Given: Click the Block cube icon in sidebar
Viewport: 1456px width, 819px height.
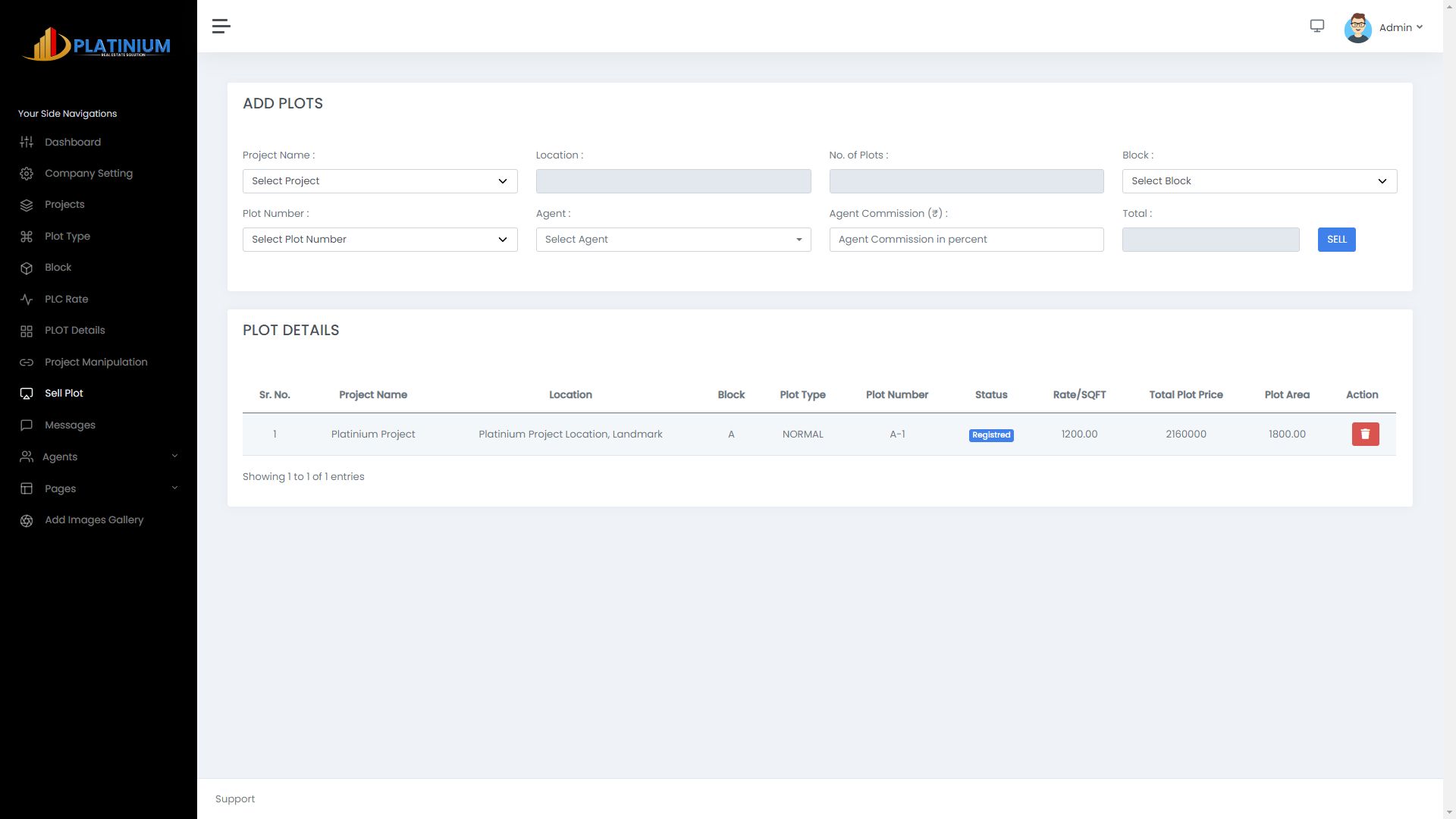Looking at the screenshot, I should pyautogui.click(x=27, y=268).
